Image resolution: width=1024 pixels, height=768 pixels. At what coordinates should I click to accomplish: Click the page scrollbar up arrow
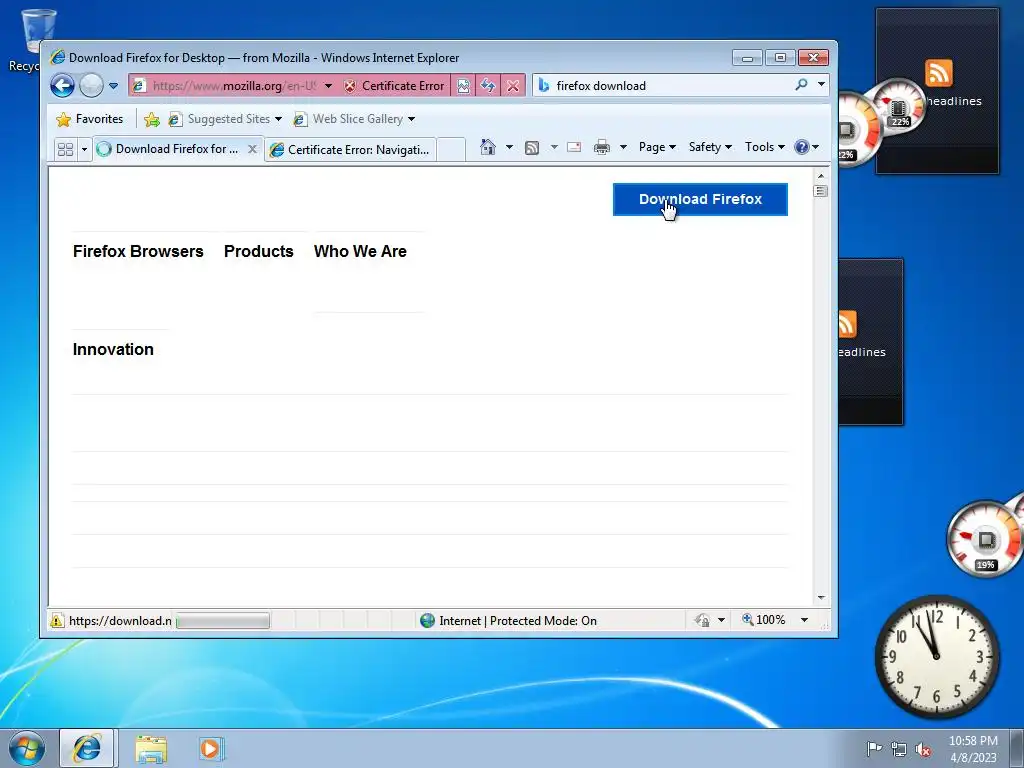click(x=821, y=176)
